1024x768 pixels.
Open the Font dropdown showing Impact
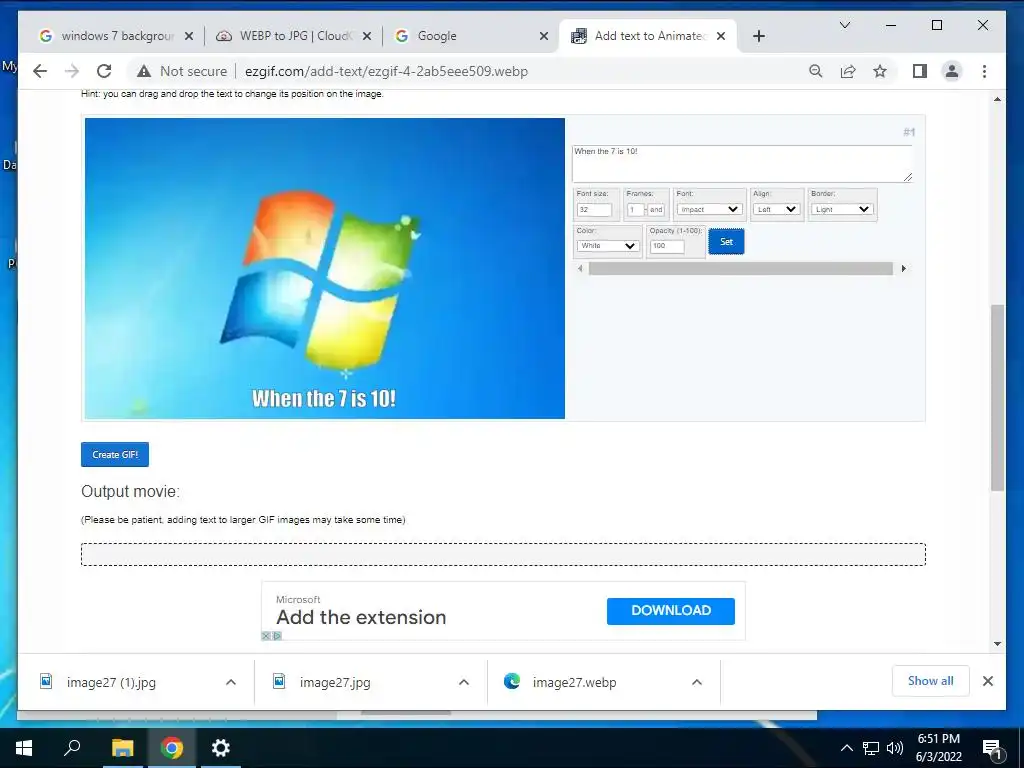[709, 210]
